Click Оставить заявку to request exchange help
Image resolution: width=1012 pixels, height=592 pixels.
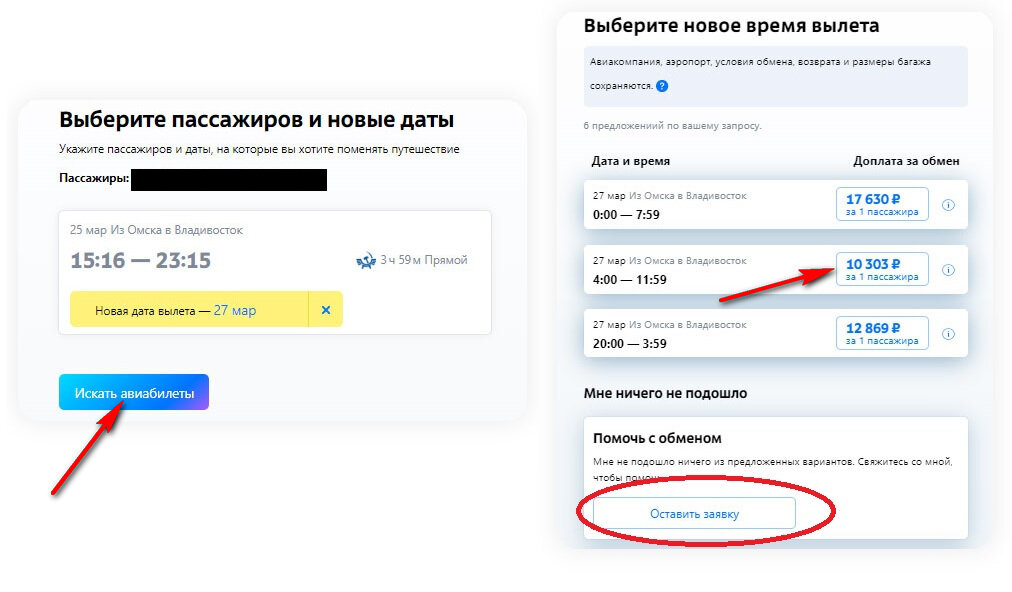point(693,512)
